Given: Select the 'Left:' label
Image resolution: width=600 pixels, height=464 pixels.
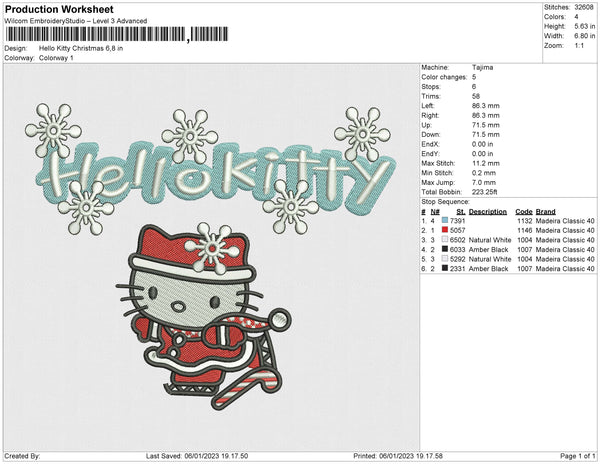Looking at the screenshot, I should (x=428, y=106).
